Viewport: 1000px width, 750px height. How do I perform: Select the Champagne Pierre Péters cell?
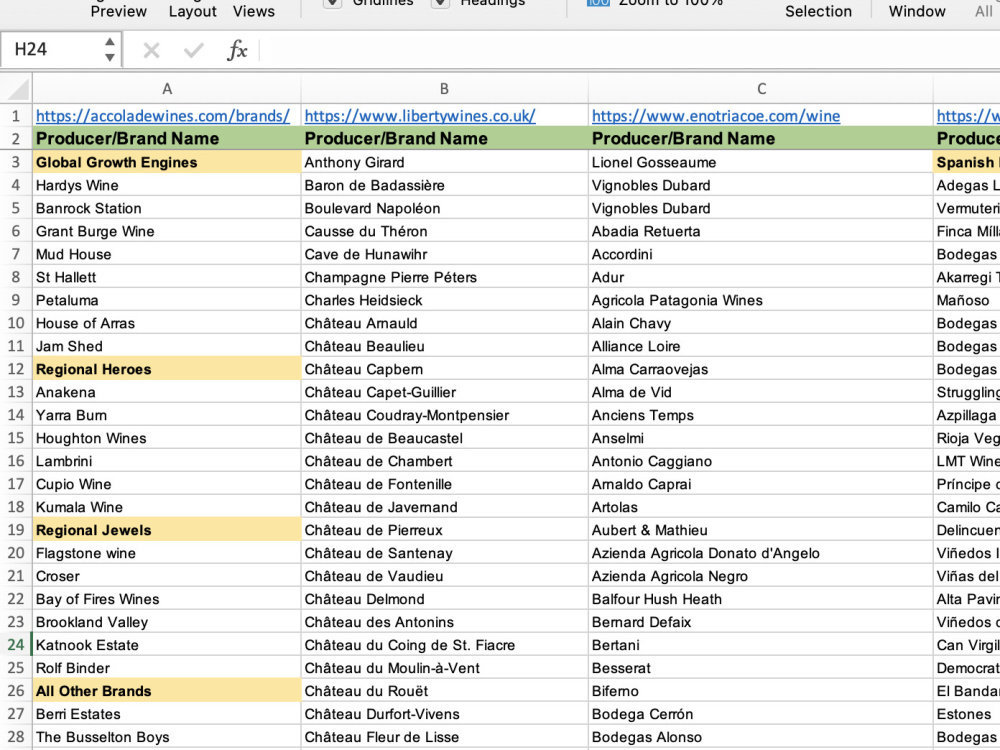tap(445, 277)
